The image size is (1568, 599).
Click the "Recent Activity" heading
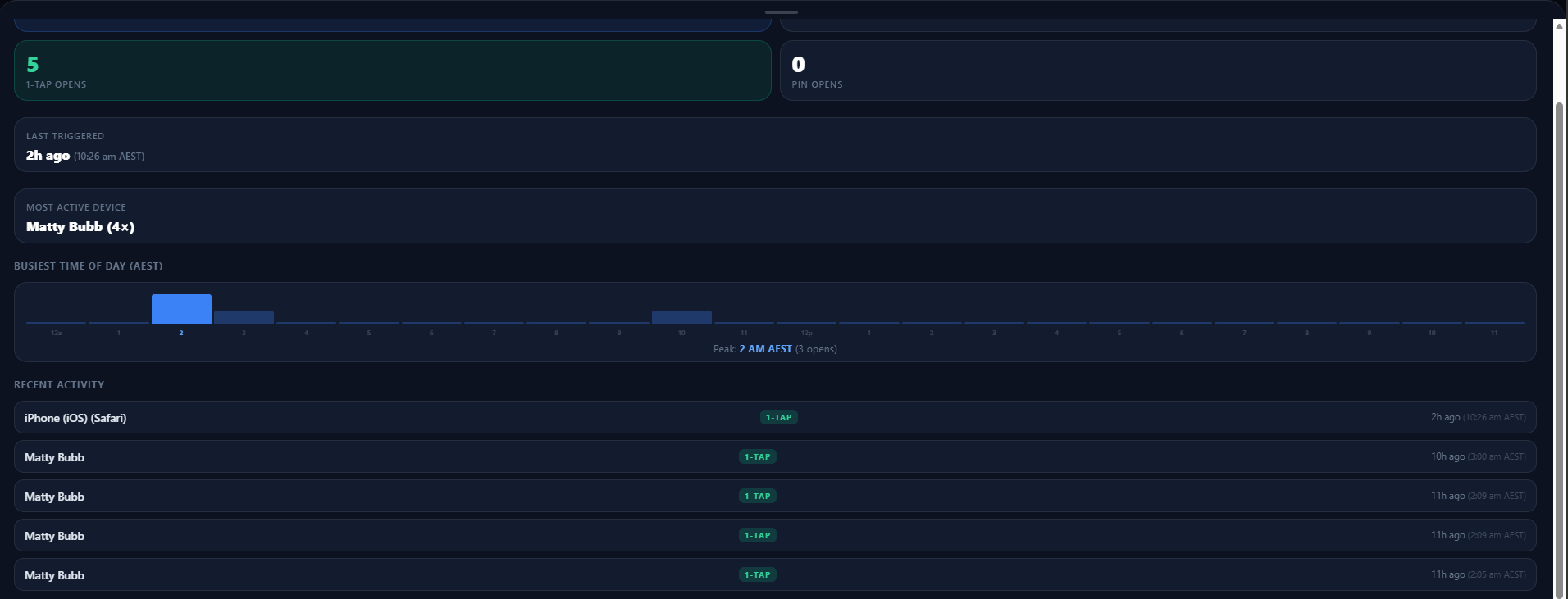pos(59,385)
